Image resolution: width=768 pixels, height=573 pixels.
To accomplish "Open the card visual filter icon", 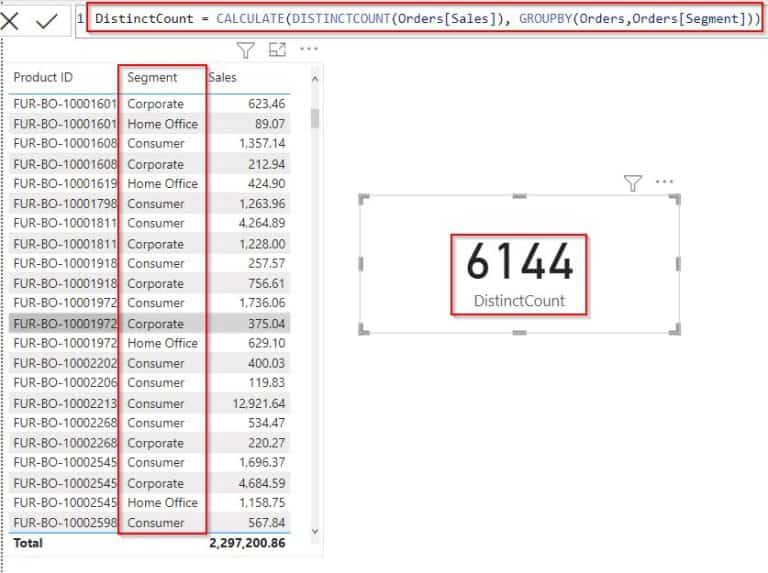I will point(633,183).
